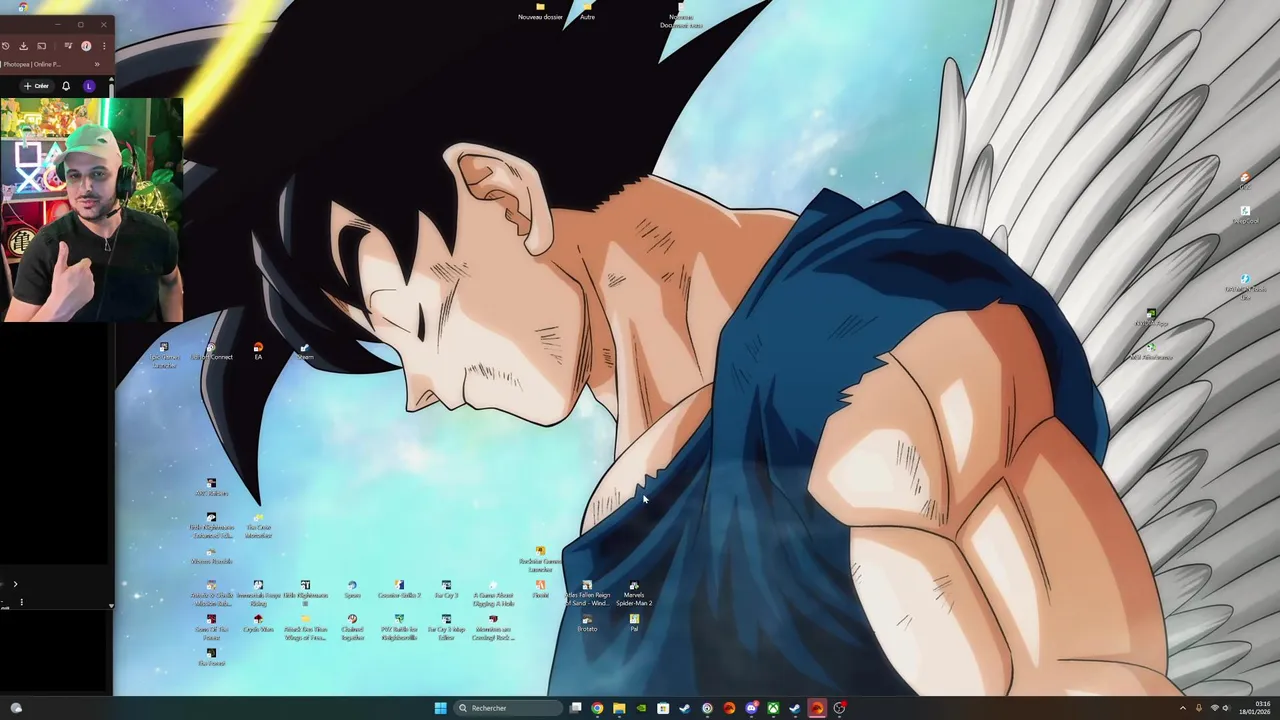Open YouTube notifications bell
Image resolution: width=1280 pixels, height=720 pixels.
(x=66, y=86)
